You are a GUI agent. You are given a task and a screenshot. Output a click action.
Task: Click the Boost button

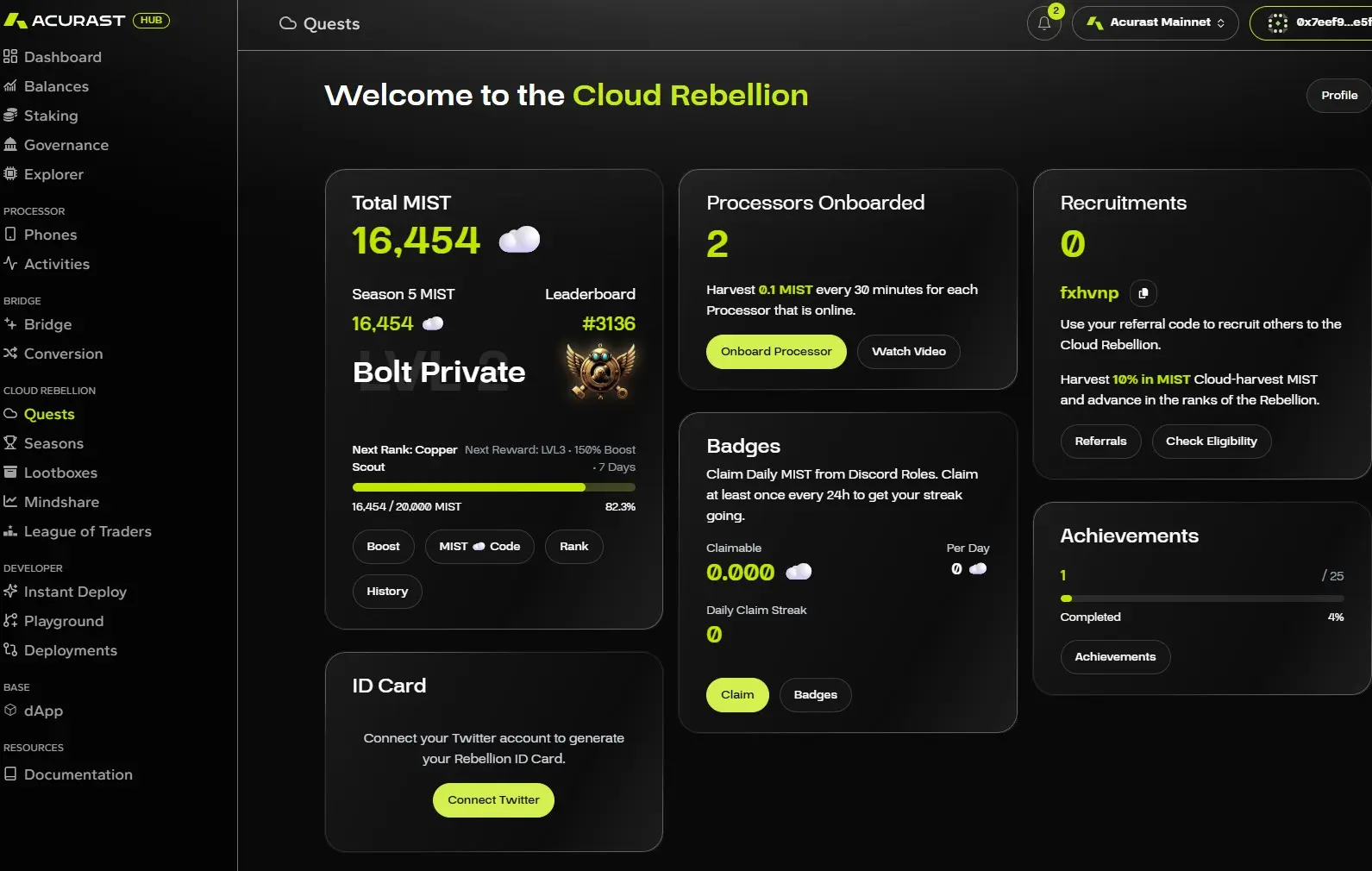(383, 547)
